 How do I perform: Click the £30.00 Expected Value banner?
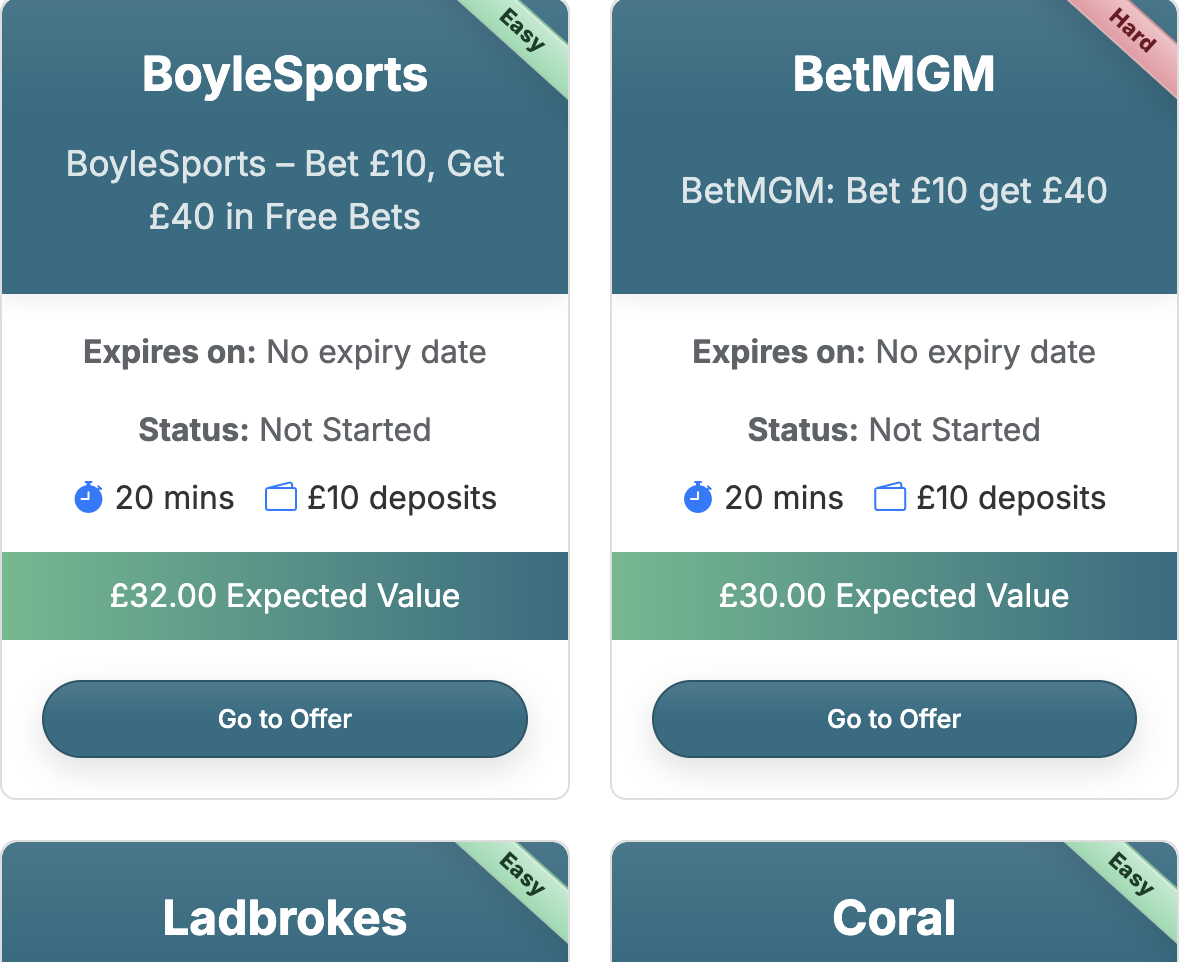point(894,596)
